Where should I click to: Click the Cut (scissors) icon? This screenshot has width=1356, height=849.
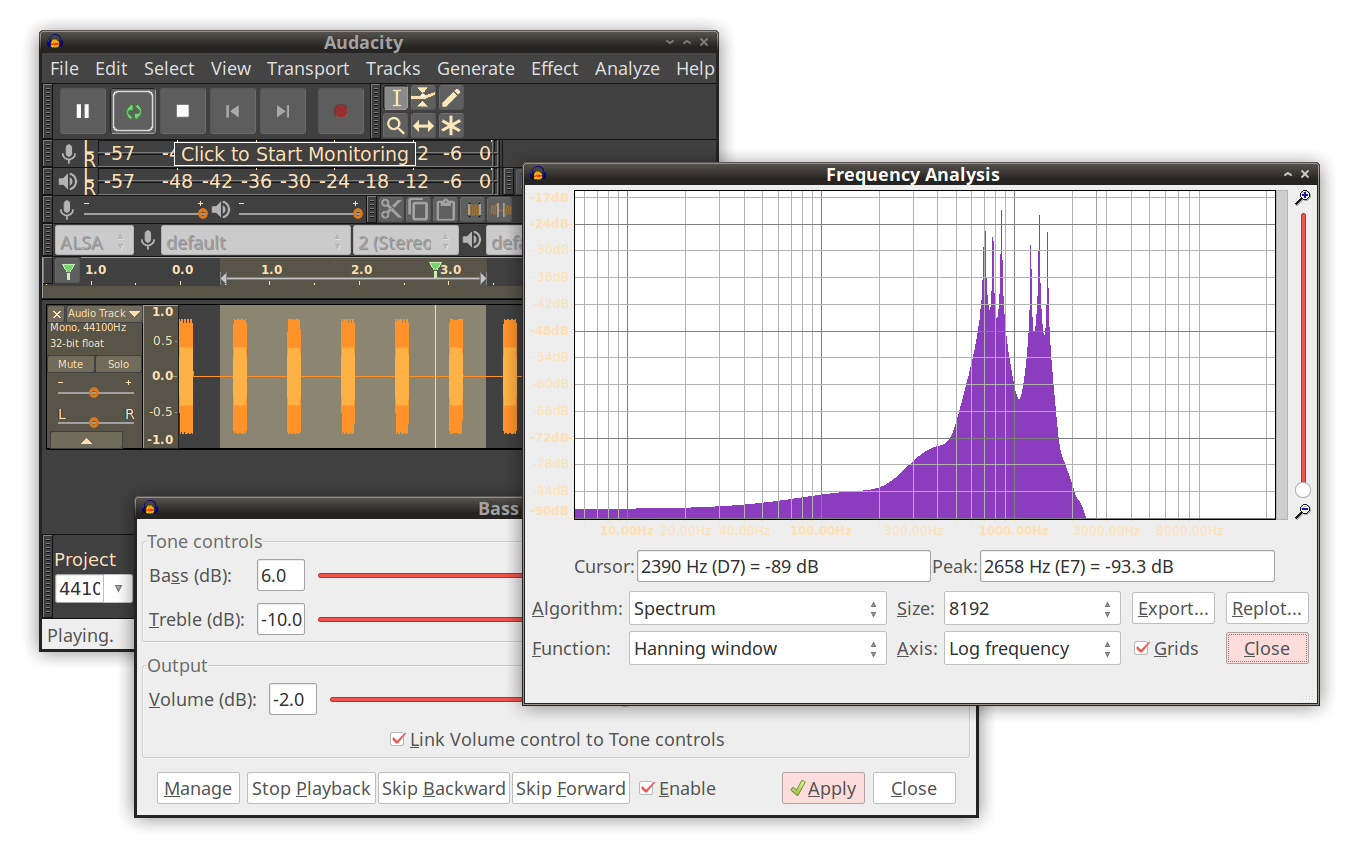pyautogui.click(x=391, y=210)
